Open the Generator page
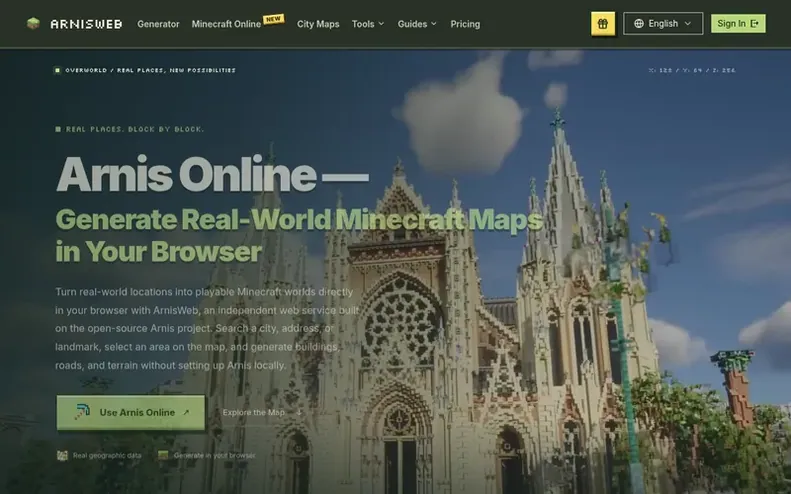 coord(158,24)
